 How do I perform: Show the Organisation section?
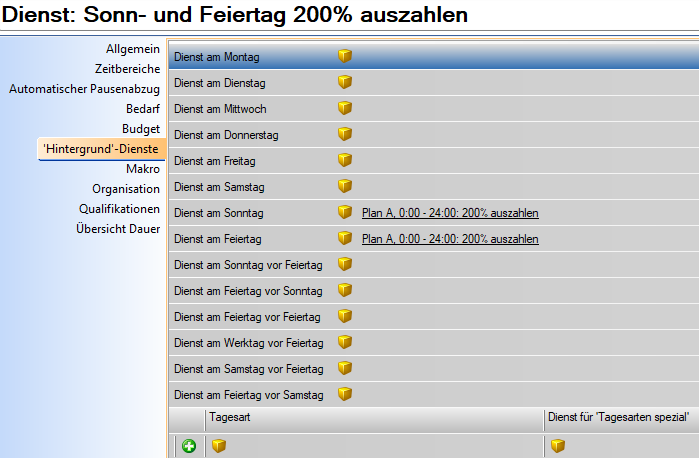point(126,189)
